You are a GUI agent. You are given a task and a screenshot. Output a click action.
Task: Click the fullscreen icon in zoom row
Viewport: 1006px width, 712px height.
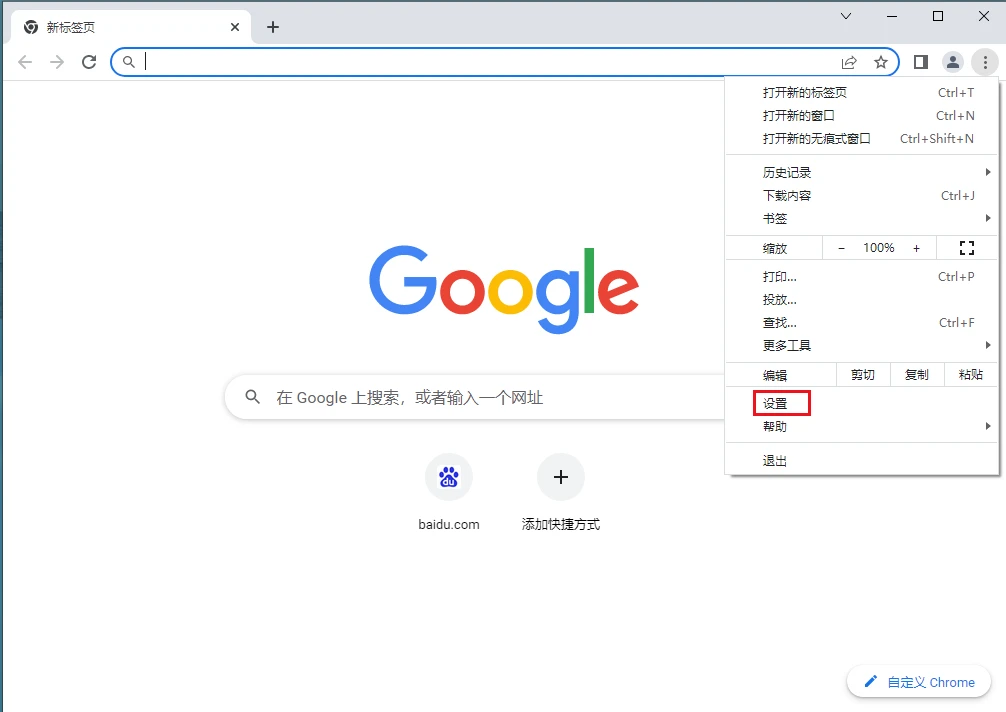point(967,248)
